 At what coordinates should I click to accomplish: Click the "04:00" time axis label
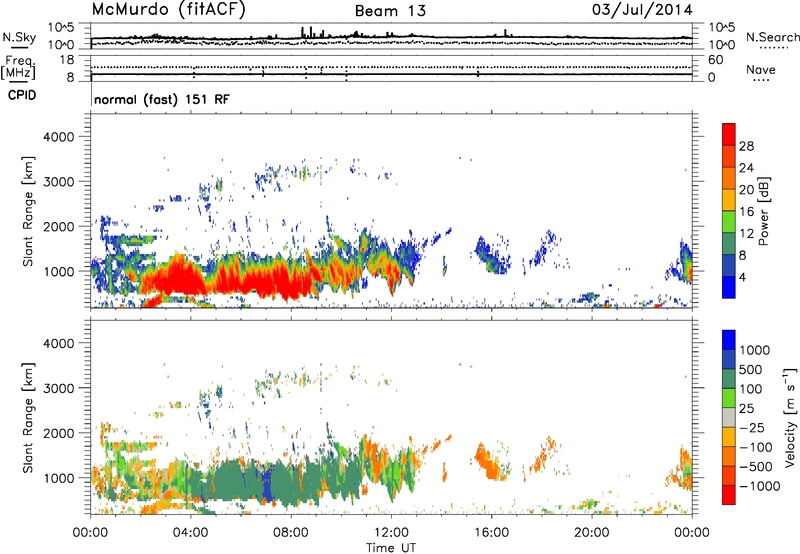click(x=191, y=533)
